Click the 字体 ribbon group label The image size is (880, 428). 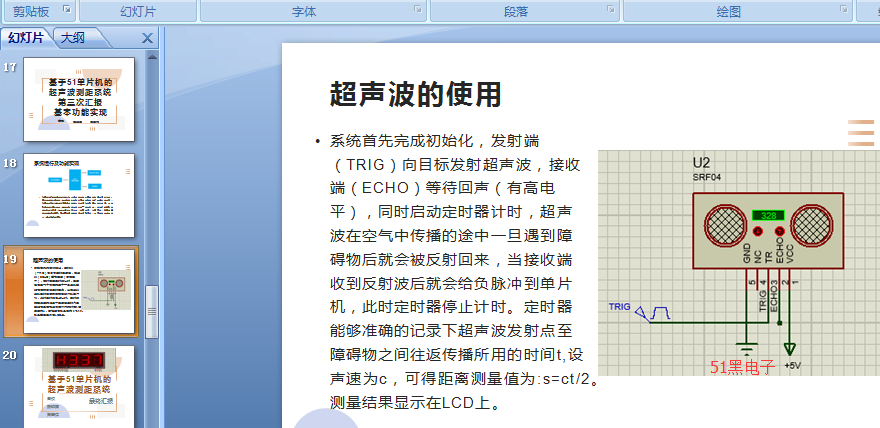point(304,12)
